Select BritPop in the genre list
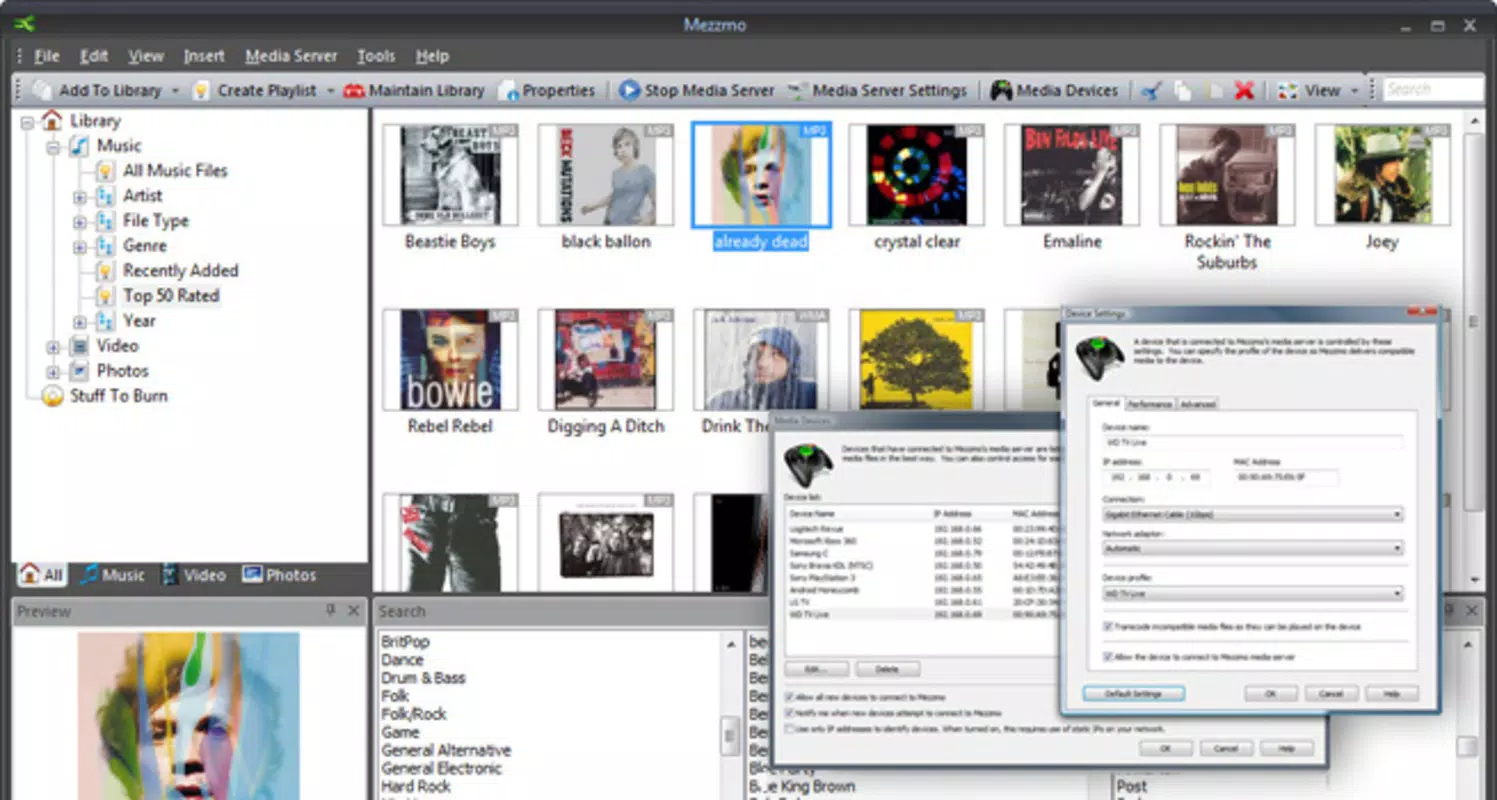The width and height of the screenshot is (1497, 800). 405,642
